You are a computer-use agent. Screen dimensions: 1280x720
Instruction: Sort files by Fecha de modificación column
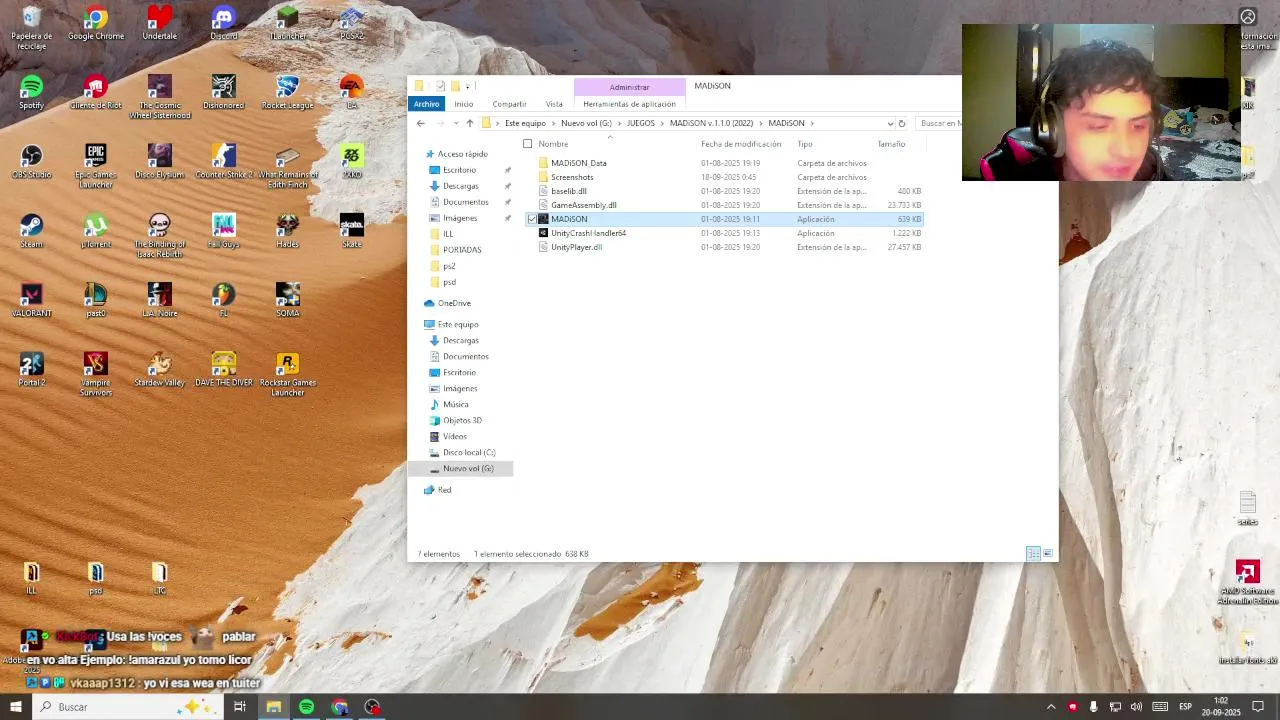pyautogui.click(x=741, y=144)
